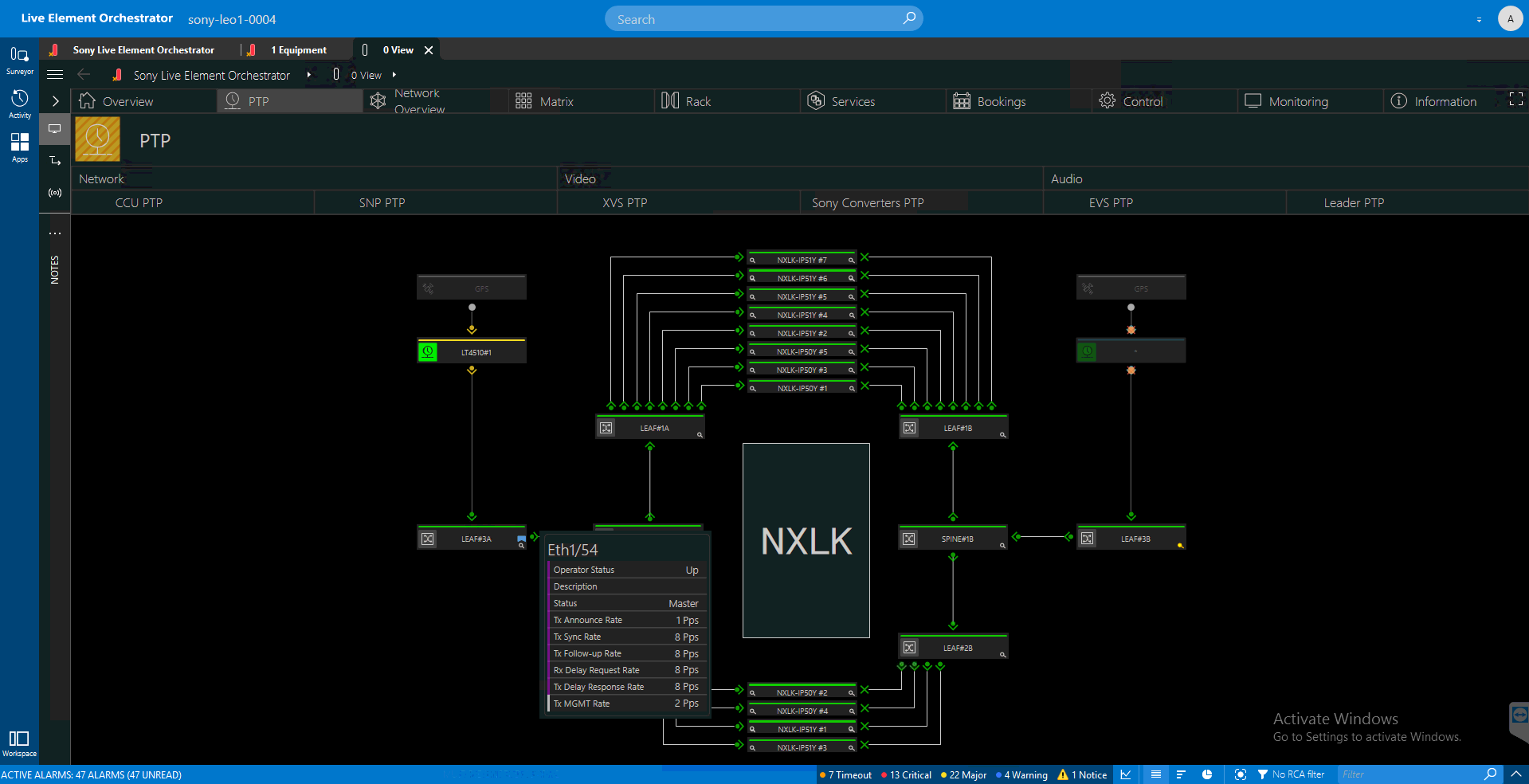The width and height of the screenshot is (1529, 784).
Task: Select the Sony Converters PTP sub-page
Action: point(922,203)
